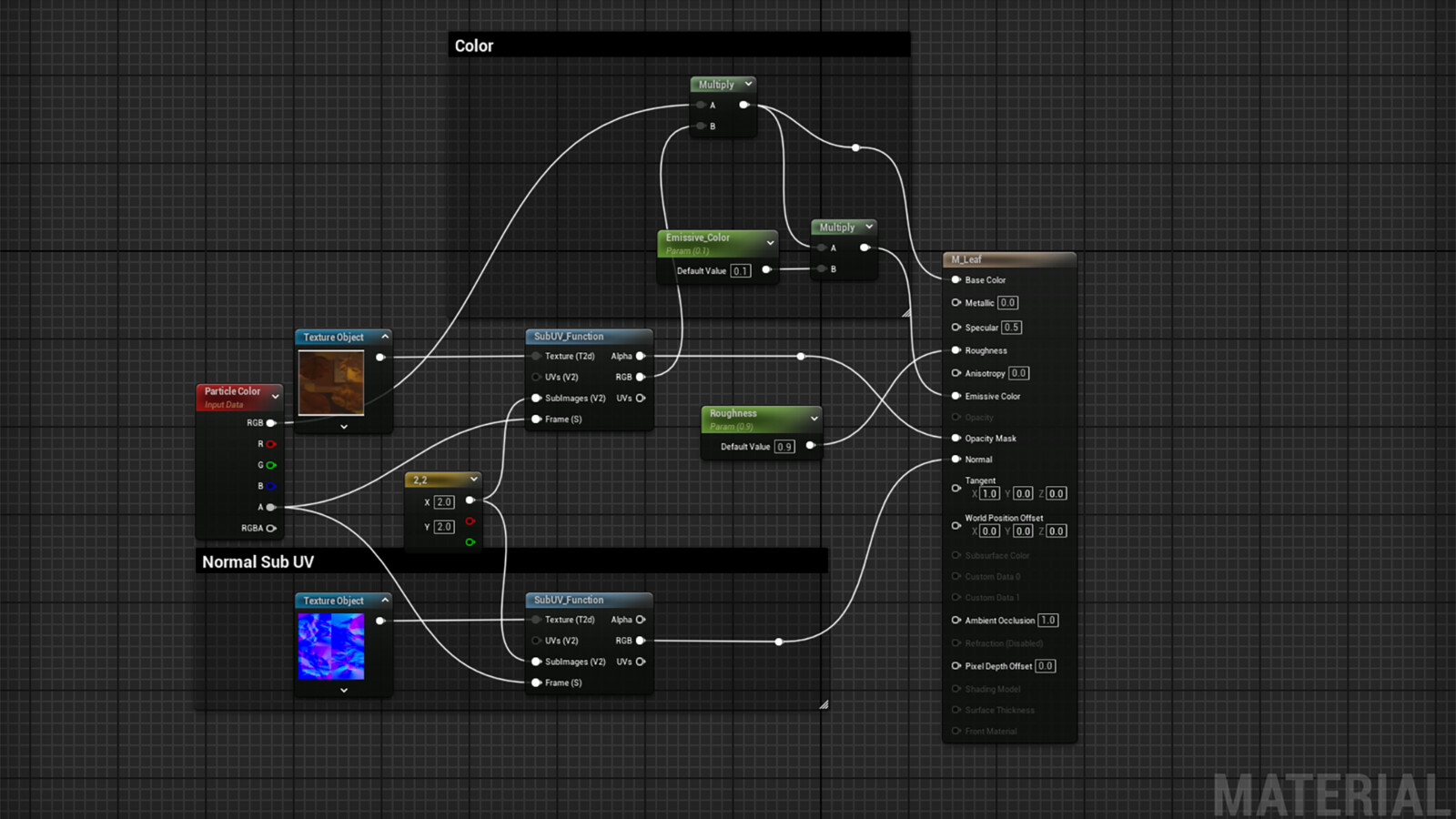Viewport: 1456px width, 819px height.
Task: Edit Anisotropy value on M_Leaf
Action: click(x=1018, y=373)
